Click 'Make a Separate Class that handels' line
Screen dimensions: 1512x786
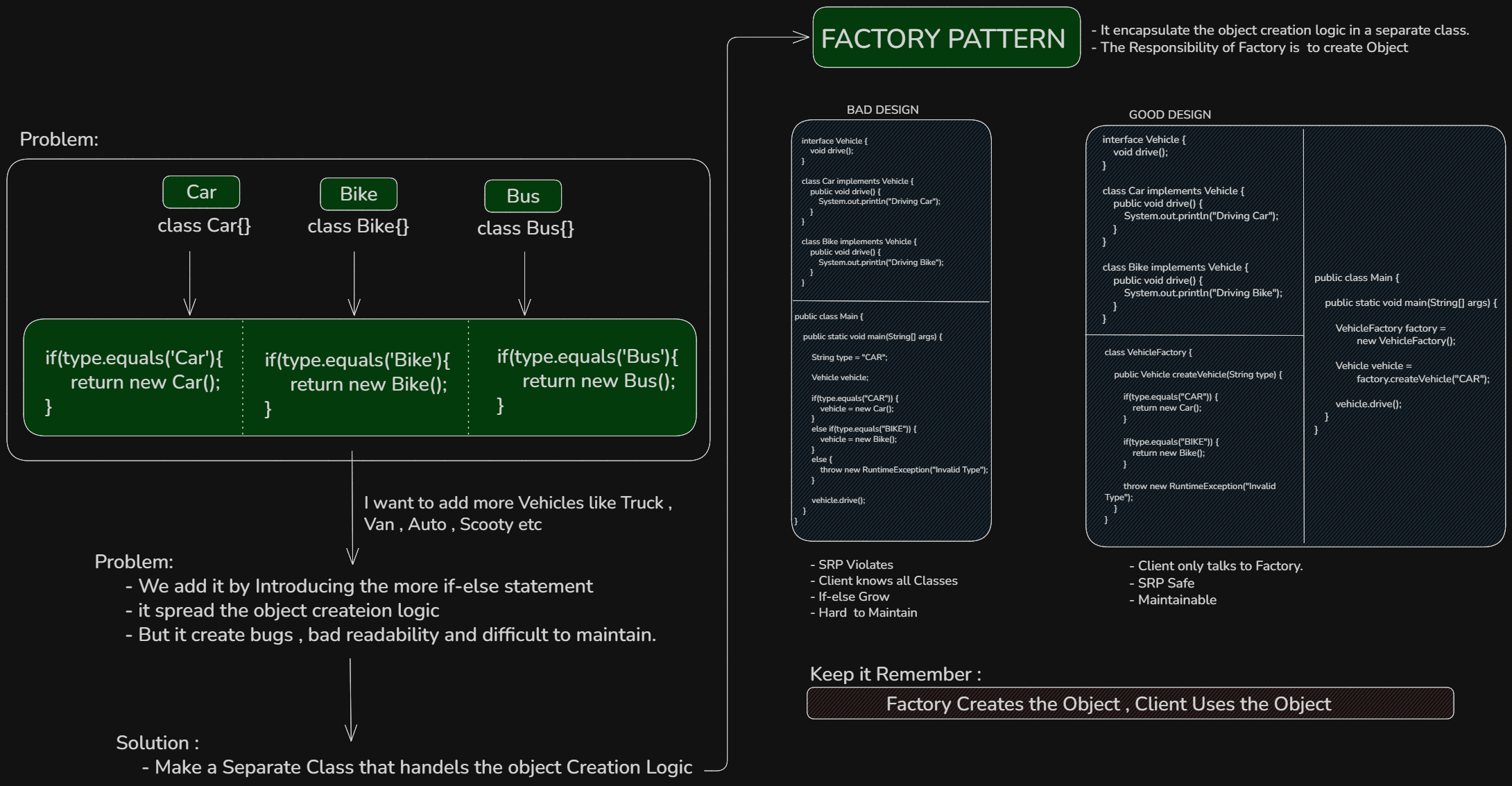click(x=417, y=767)
